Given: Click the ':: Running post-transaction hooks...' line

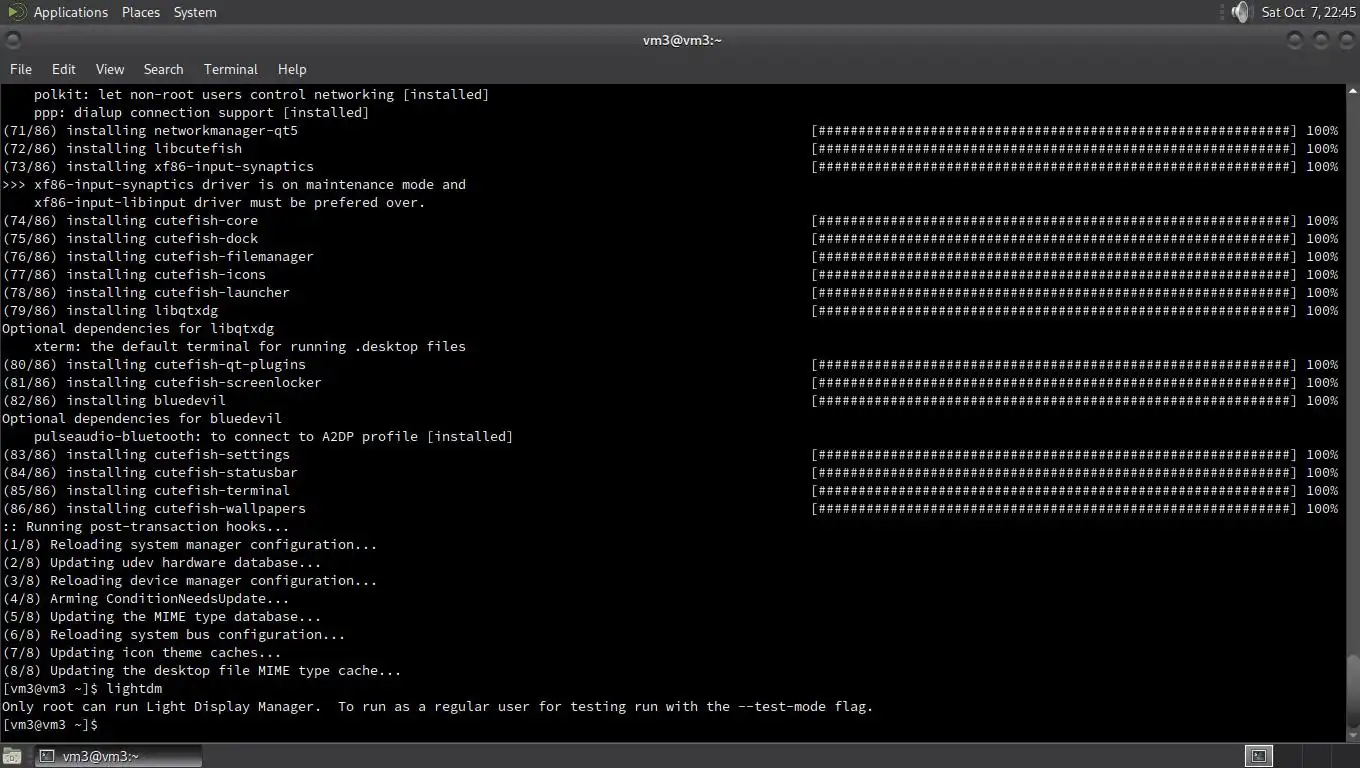Looking at the screenshot, I should (x=146, y=527).
